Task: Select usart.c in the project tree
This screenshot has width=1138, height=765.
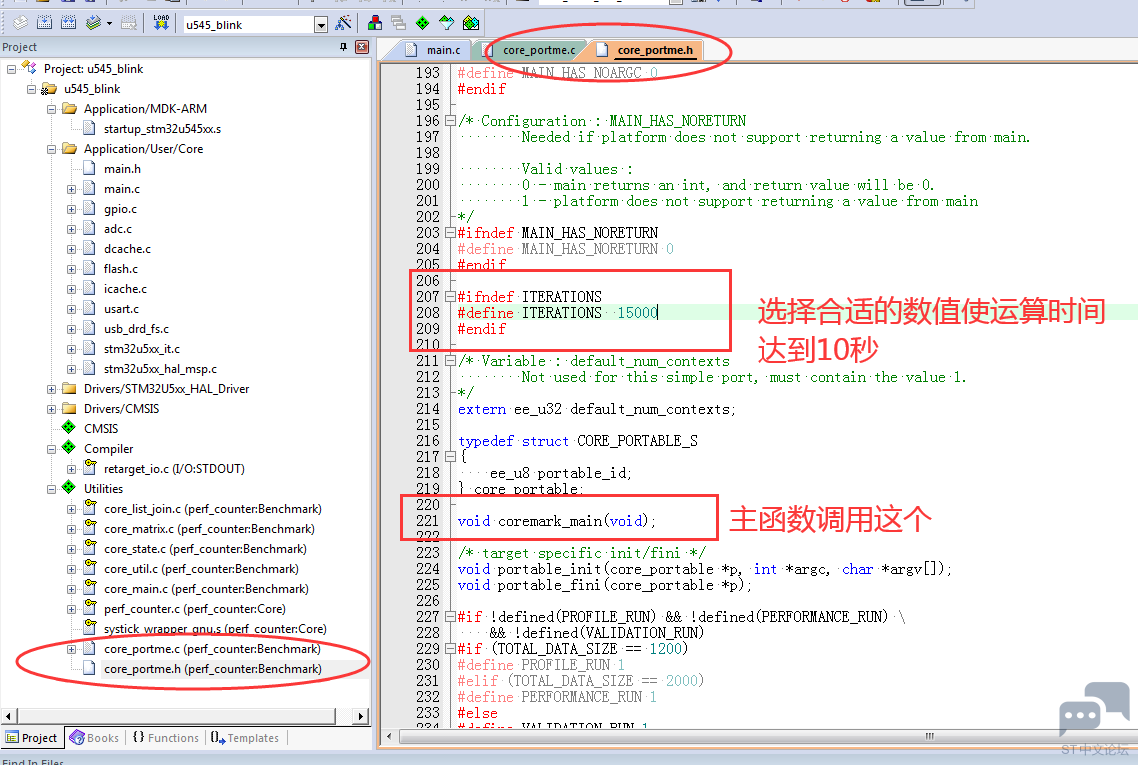Action: (121, 309)
